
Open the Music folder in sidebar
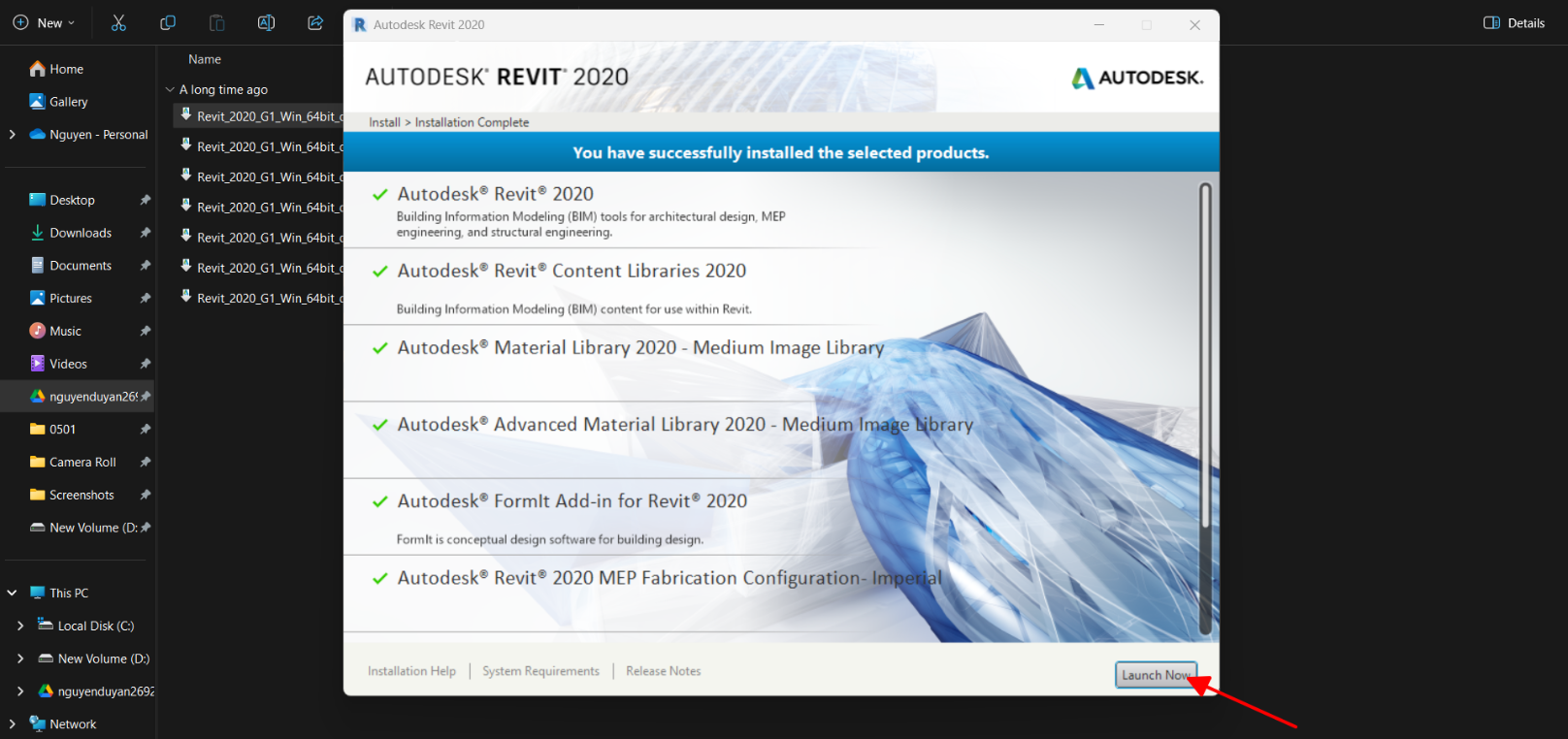(x=65, y=331)
